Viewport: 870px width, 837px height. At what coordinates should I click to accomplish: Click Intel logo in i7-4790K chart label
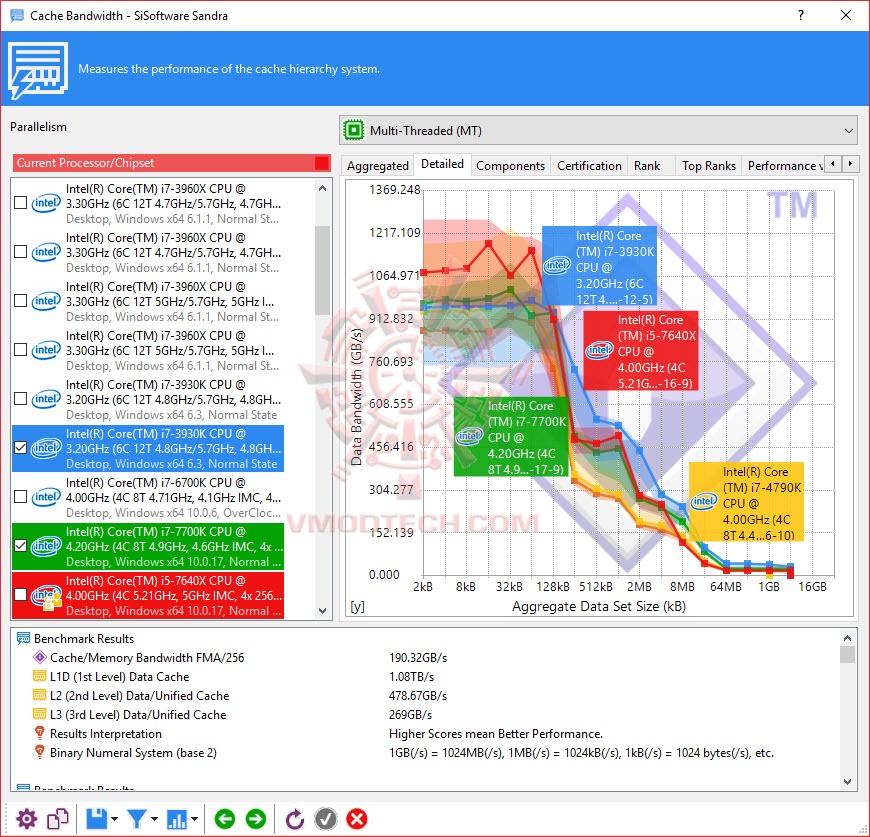click(704, 501)
